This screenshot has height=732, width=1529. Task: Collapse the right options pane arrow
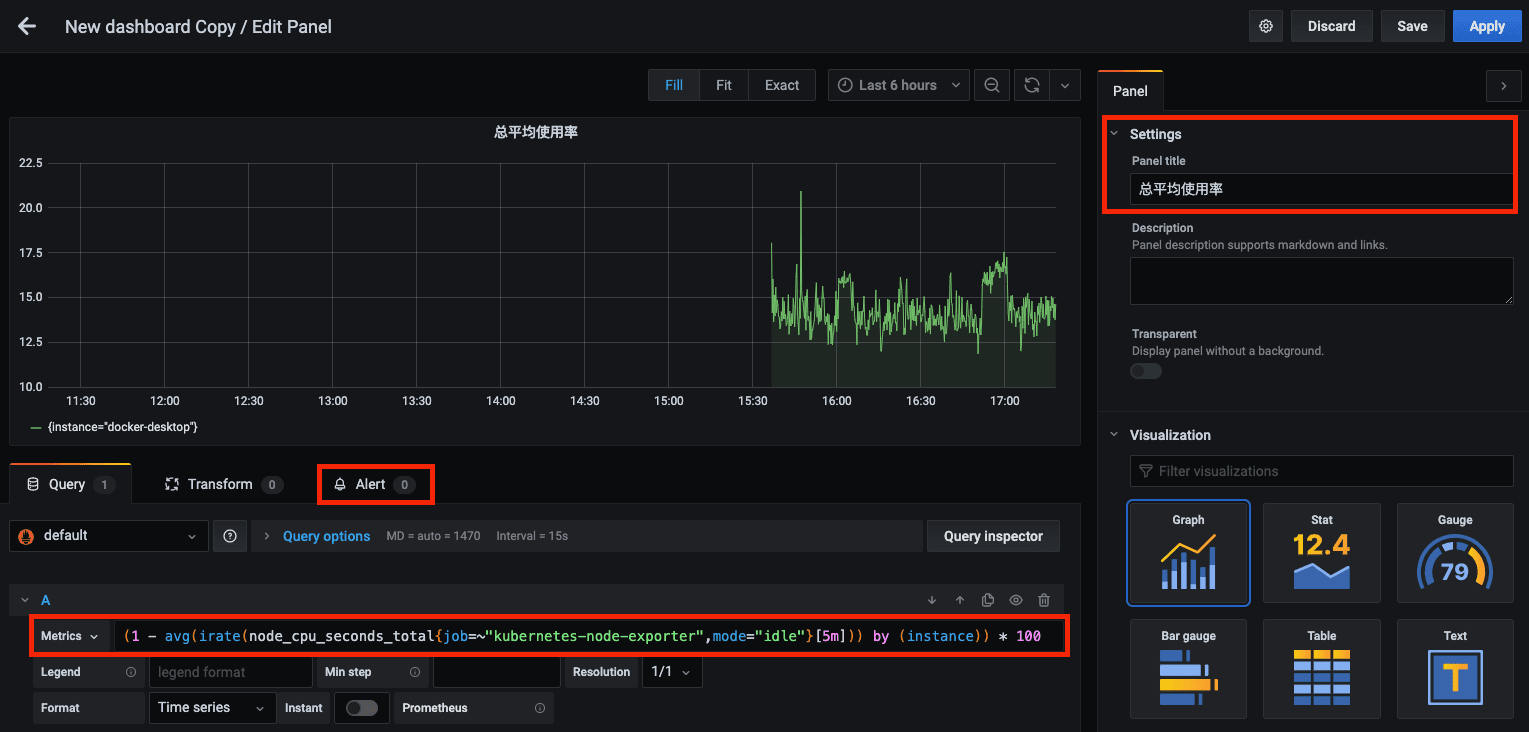pos(1503,86)
